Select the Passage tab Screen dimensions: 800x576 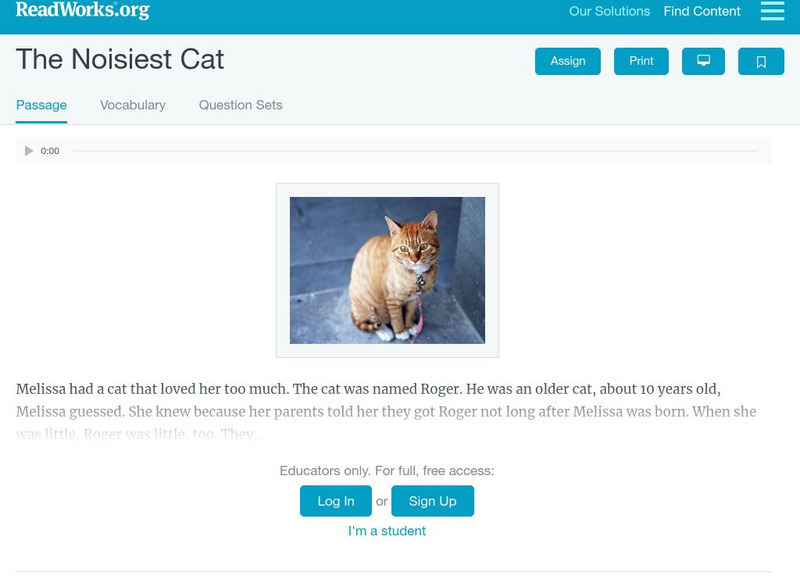[x=41, y=105]
